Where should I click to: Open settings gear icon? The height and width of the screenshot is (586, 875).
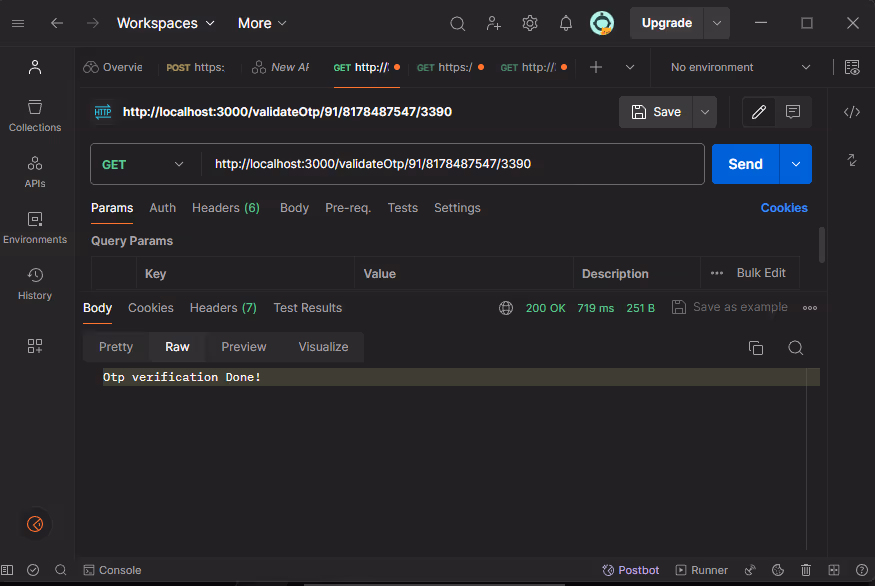click(x=530, y=23)
